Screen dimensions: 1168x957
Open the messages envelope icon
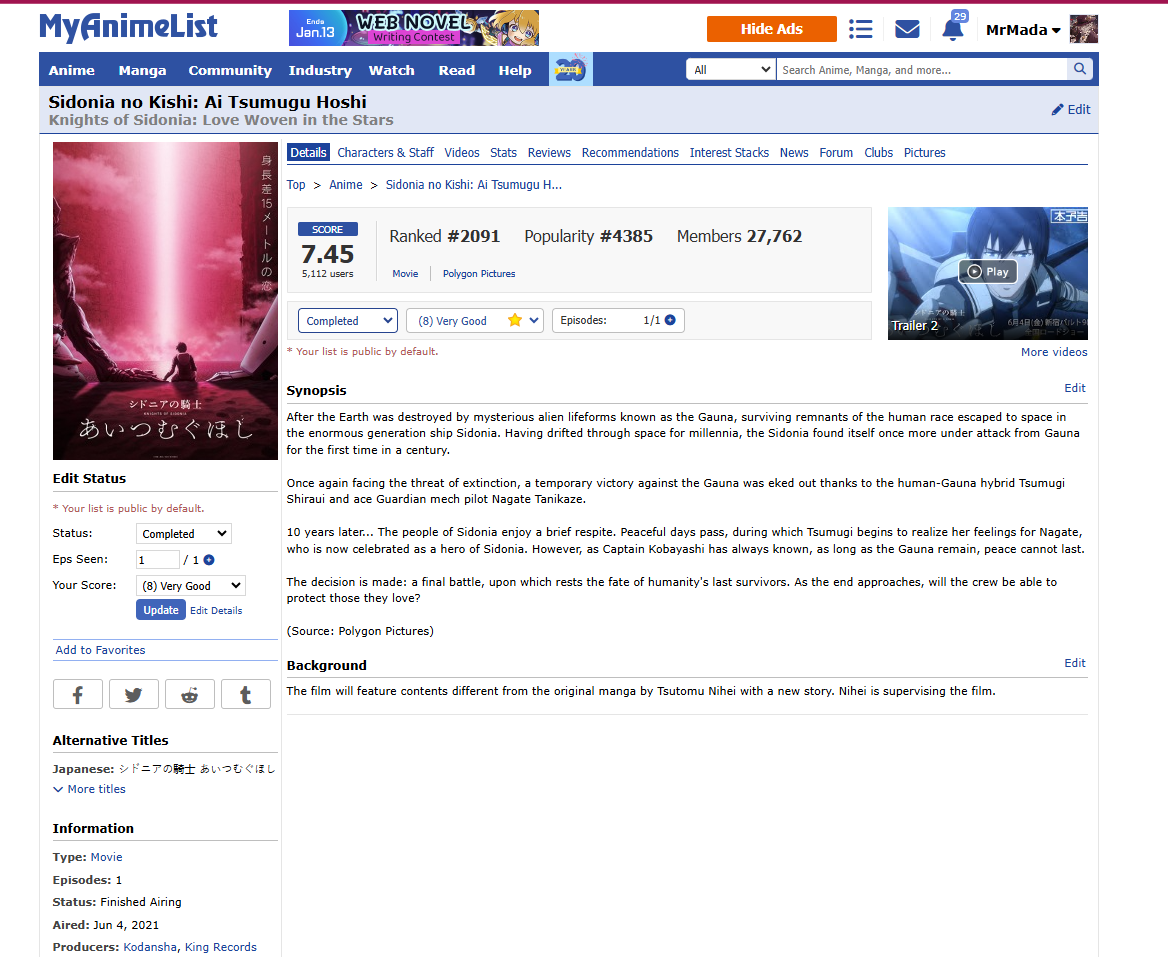[x=907, y=29]
